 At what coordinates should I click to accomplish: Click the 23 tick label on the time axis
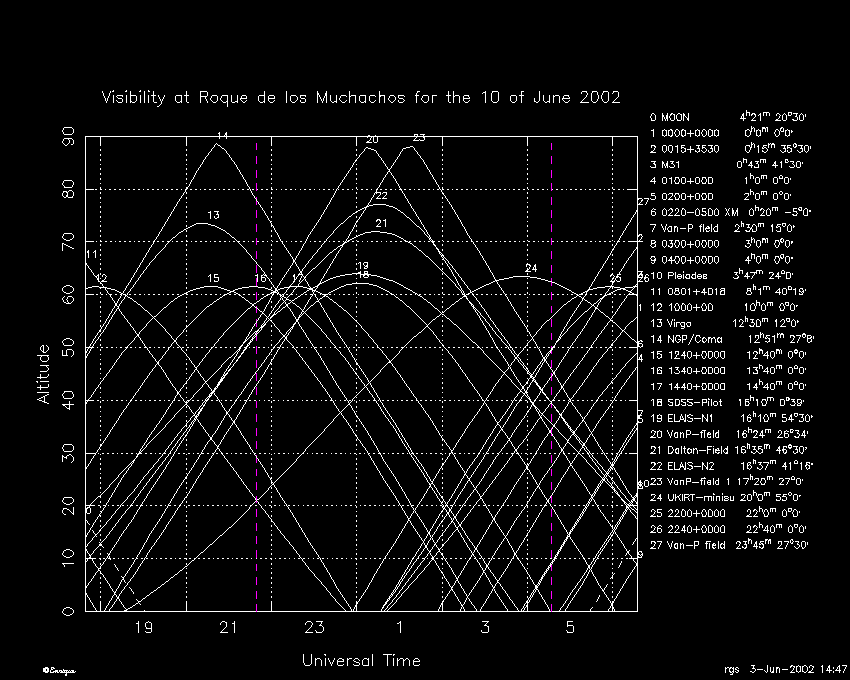315,628
